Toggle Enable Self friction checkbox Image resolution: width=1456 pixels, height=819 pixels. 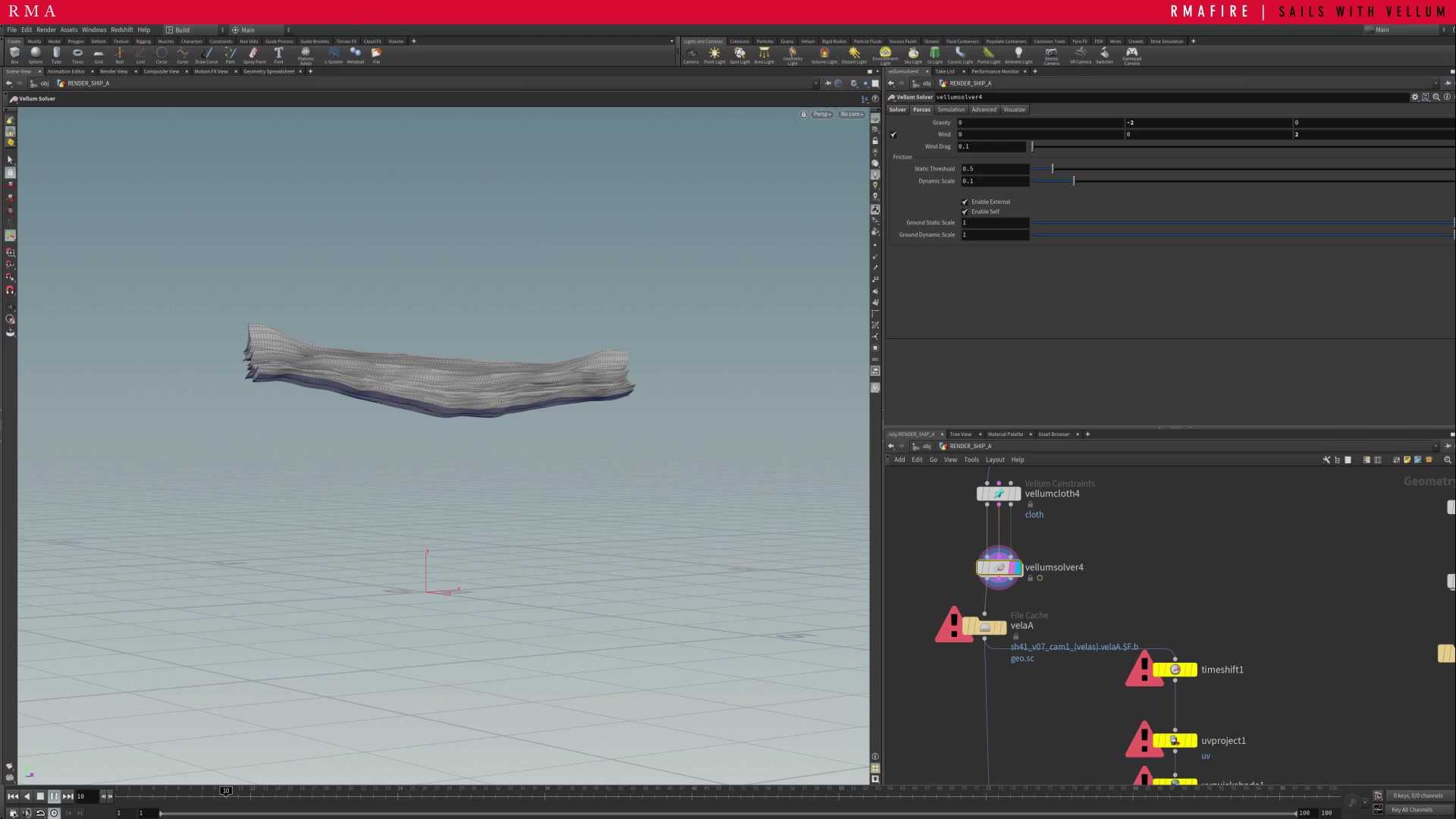[x=965, y=212]
